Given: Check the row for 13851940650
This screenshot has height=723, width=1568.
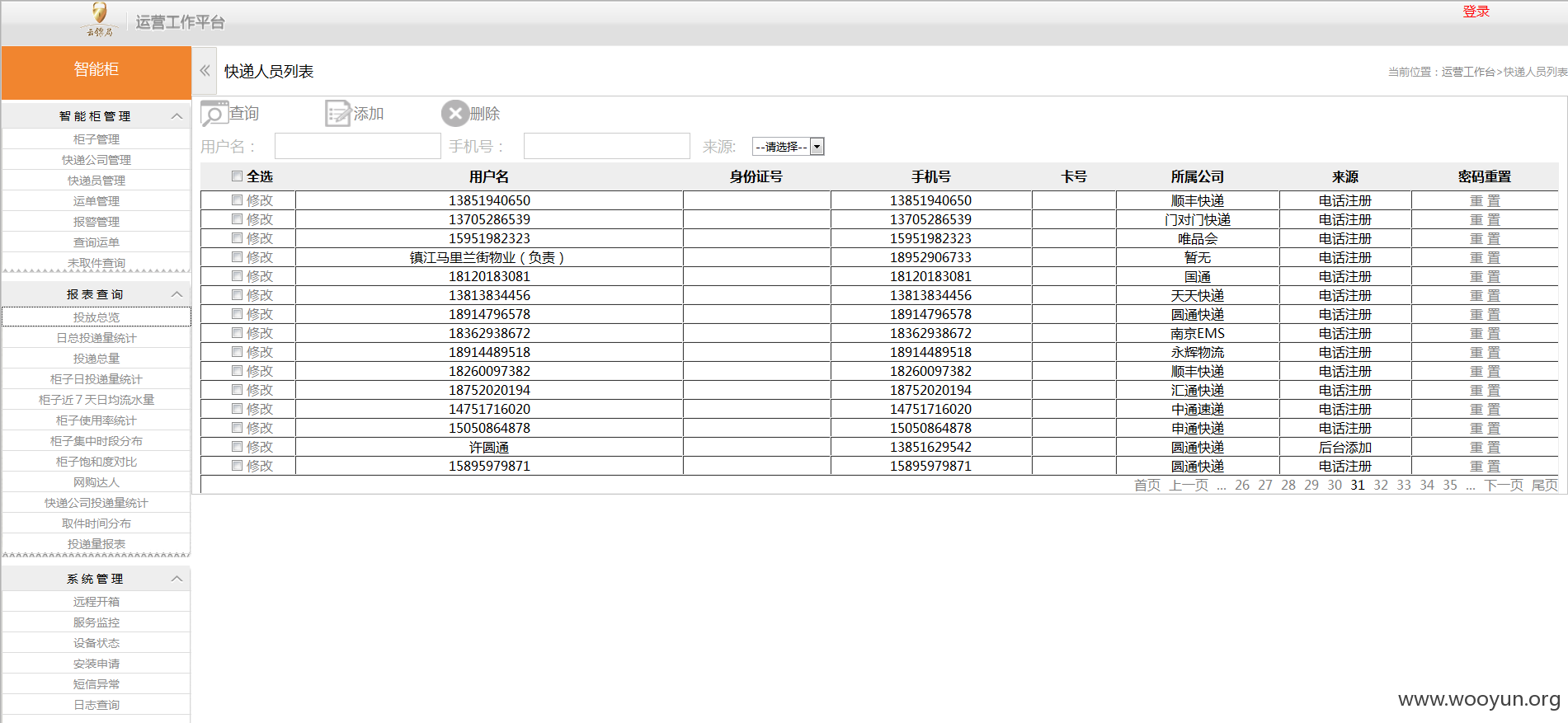Looking at the screenshot, I should pyautogui.click(x=238, y=200).
